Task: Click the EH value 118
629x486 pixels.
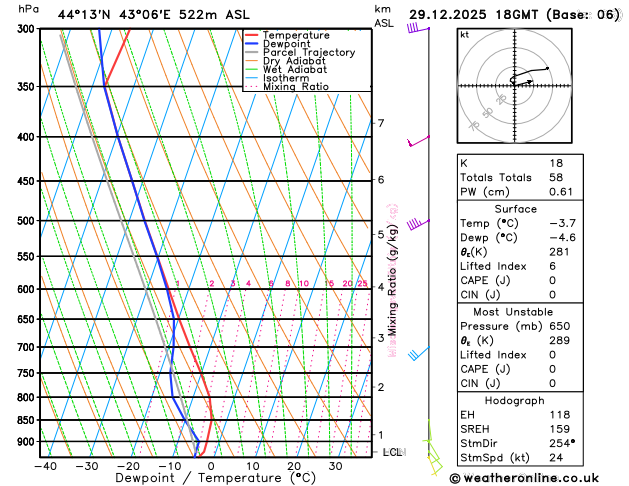Action: coord(560,415)
